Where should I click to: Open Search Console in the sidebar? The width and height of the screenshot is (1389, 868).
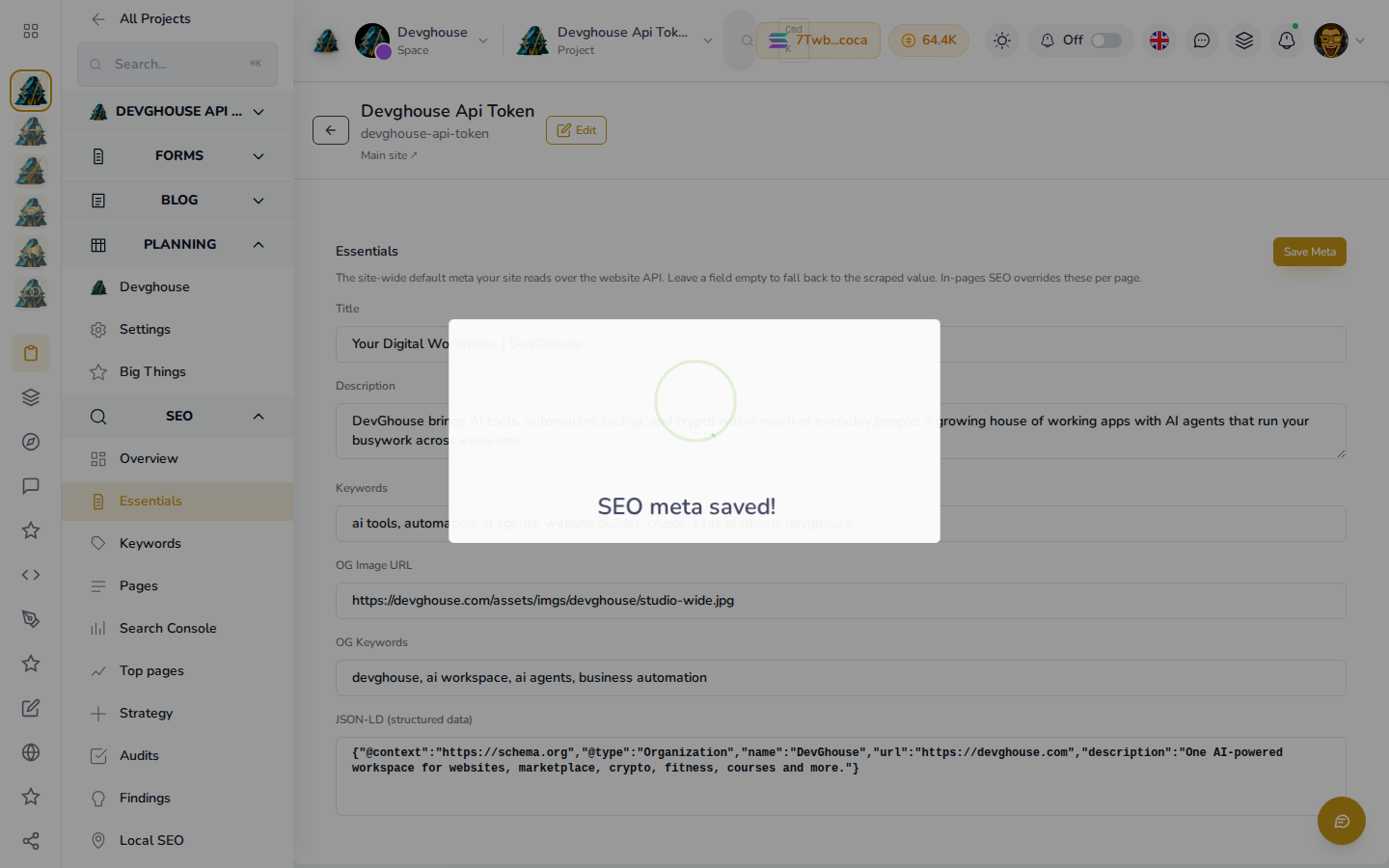(177, 629)
